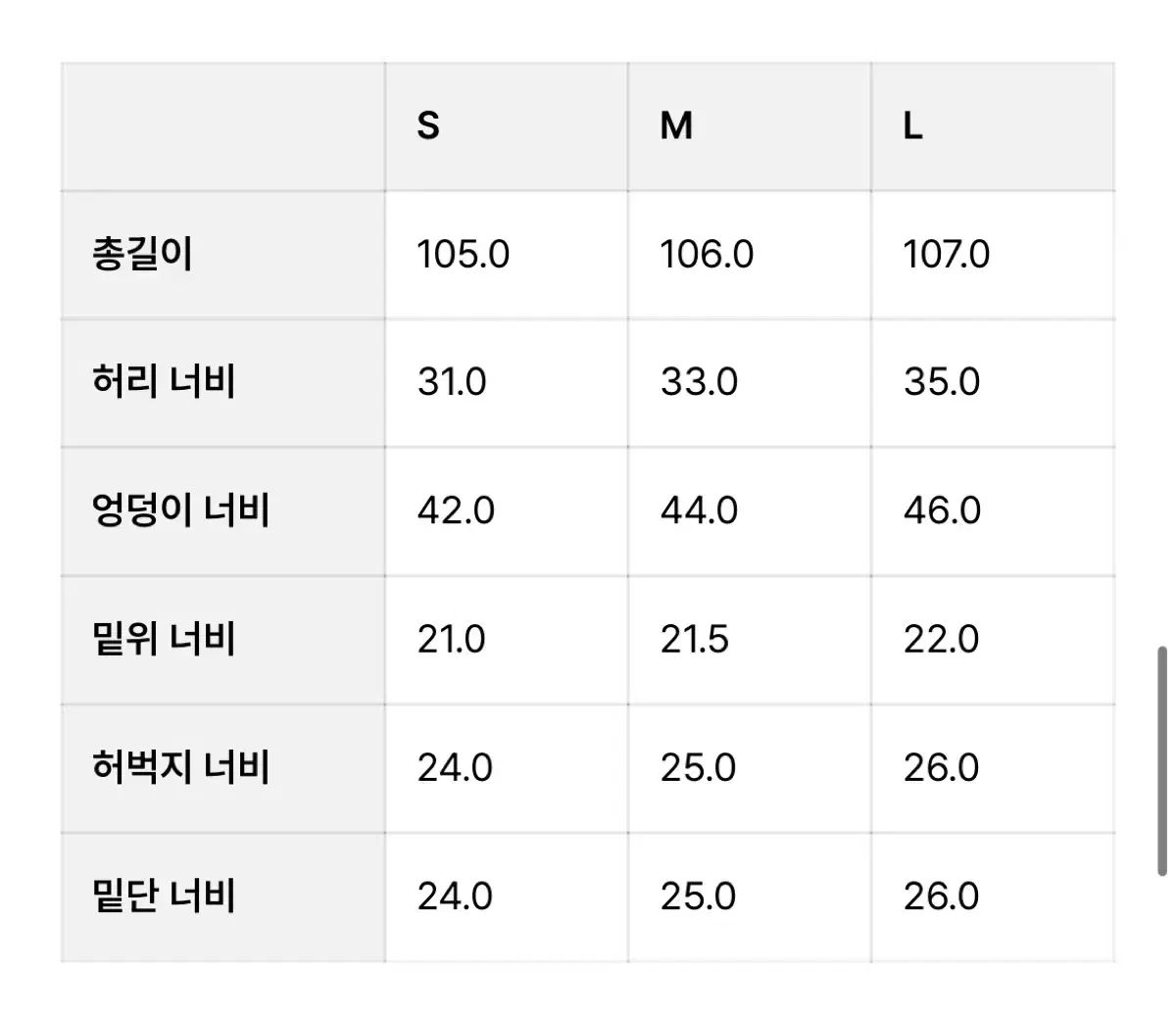The height and width of the screenshot is (1018, 1176).
Task: Click the 105.0 total length value
Action: tap(463, 255)
